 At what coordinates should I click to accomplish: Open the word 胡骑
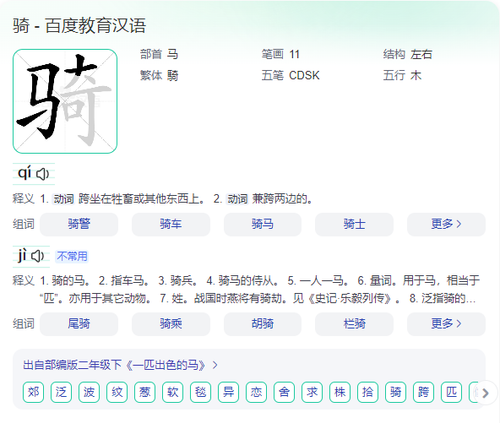click(263, 324)
